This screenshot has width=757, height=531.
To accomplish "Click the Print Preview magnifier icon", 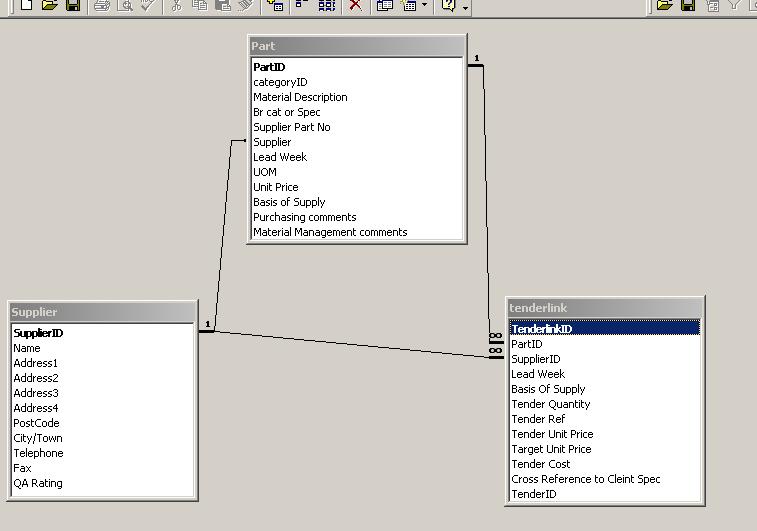I will point(126,5).
